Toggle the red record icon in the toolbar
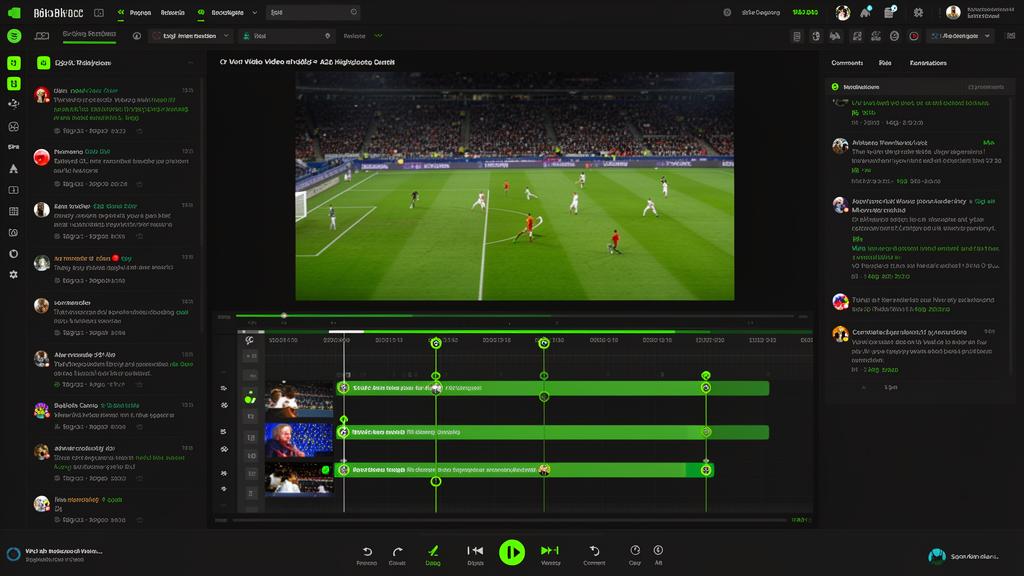1024x576 pixels. click(x=914, y=36)
